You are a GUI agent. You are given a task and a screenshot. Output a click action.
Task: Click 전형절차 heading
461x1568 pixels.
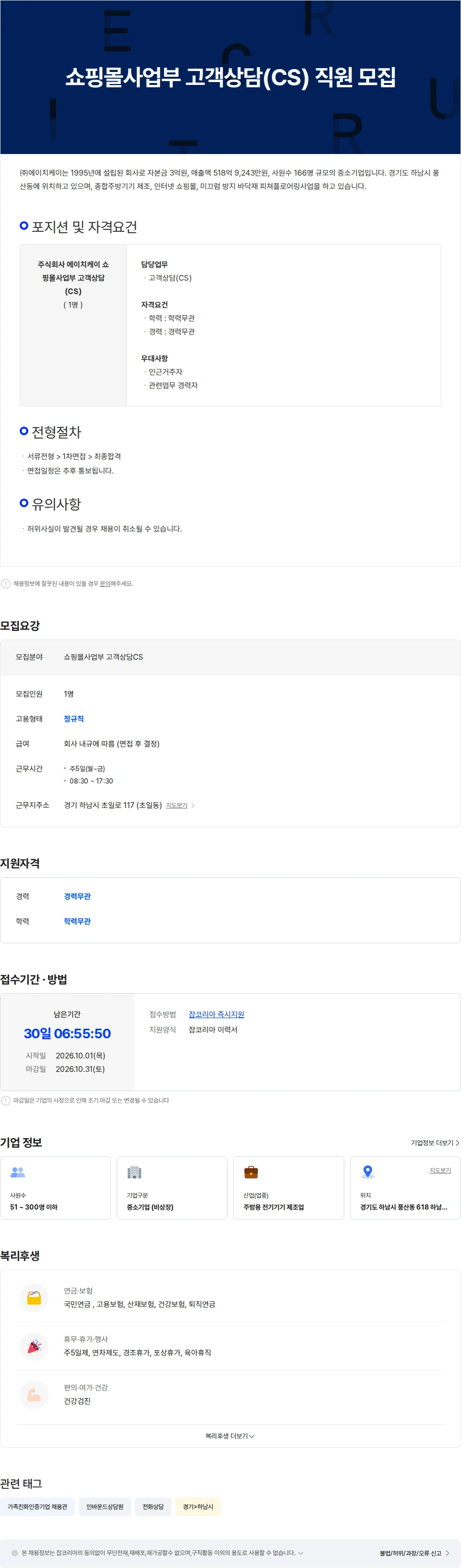click(x=56, y=431)
